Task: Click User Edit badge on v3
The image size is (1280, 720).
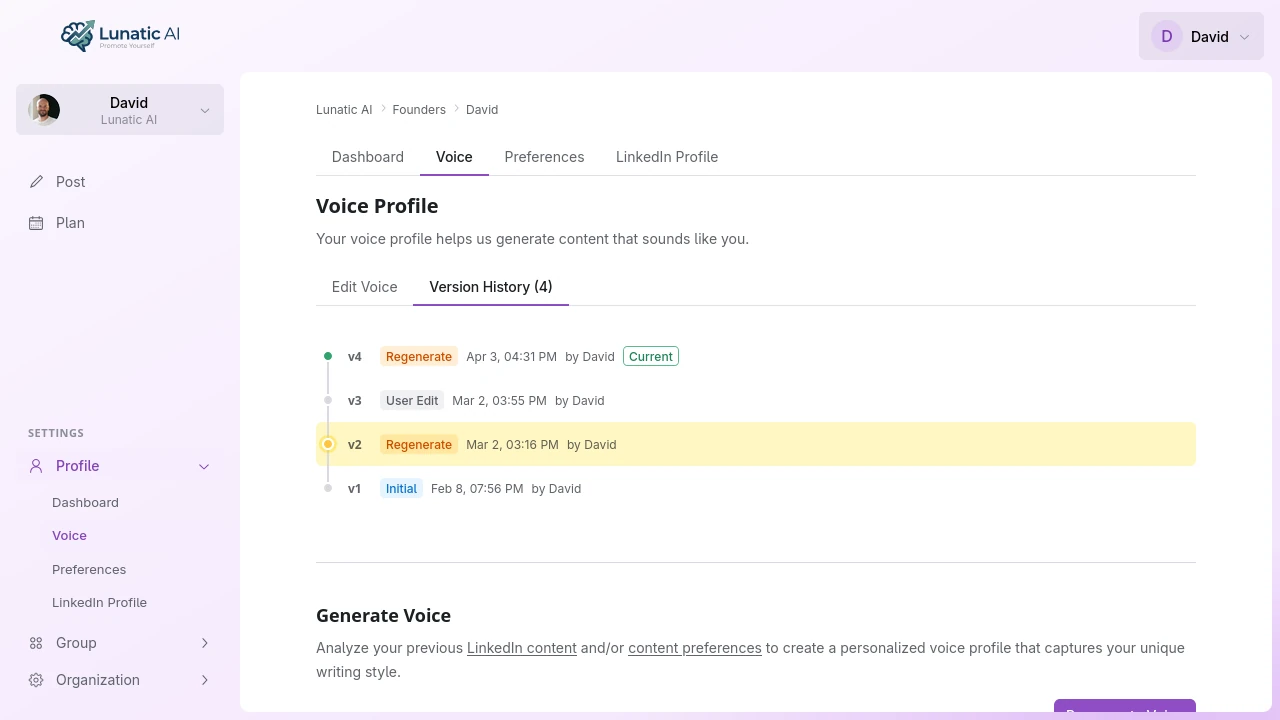Action: [x=412, y=400]
